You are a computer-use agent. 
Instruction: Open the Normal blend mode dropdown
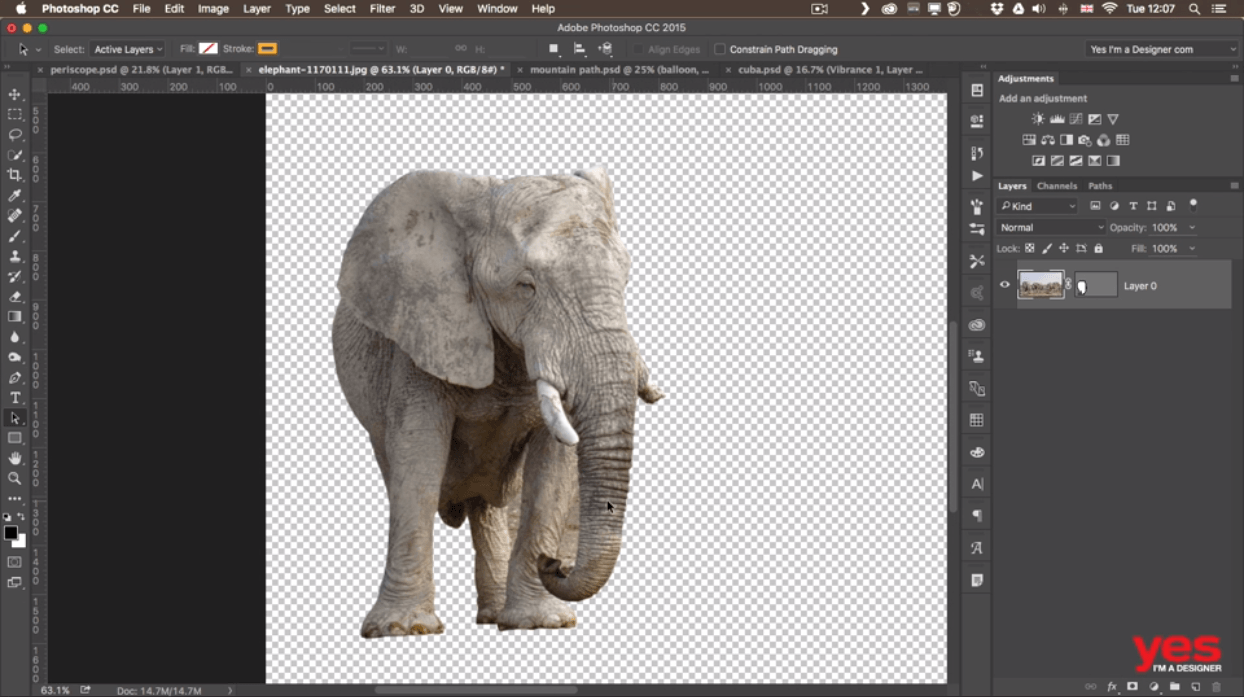1051,228
